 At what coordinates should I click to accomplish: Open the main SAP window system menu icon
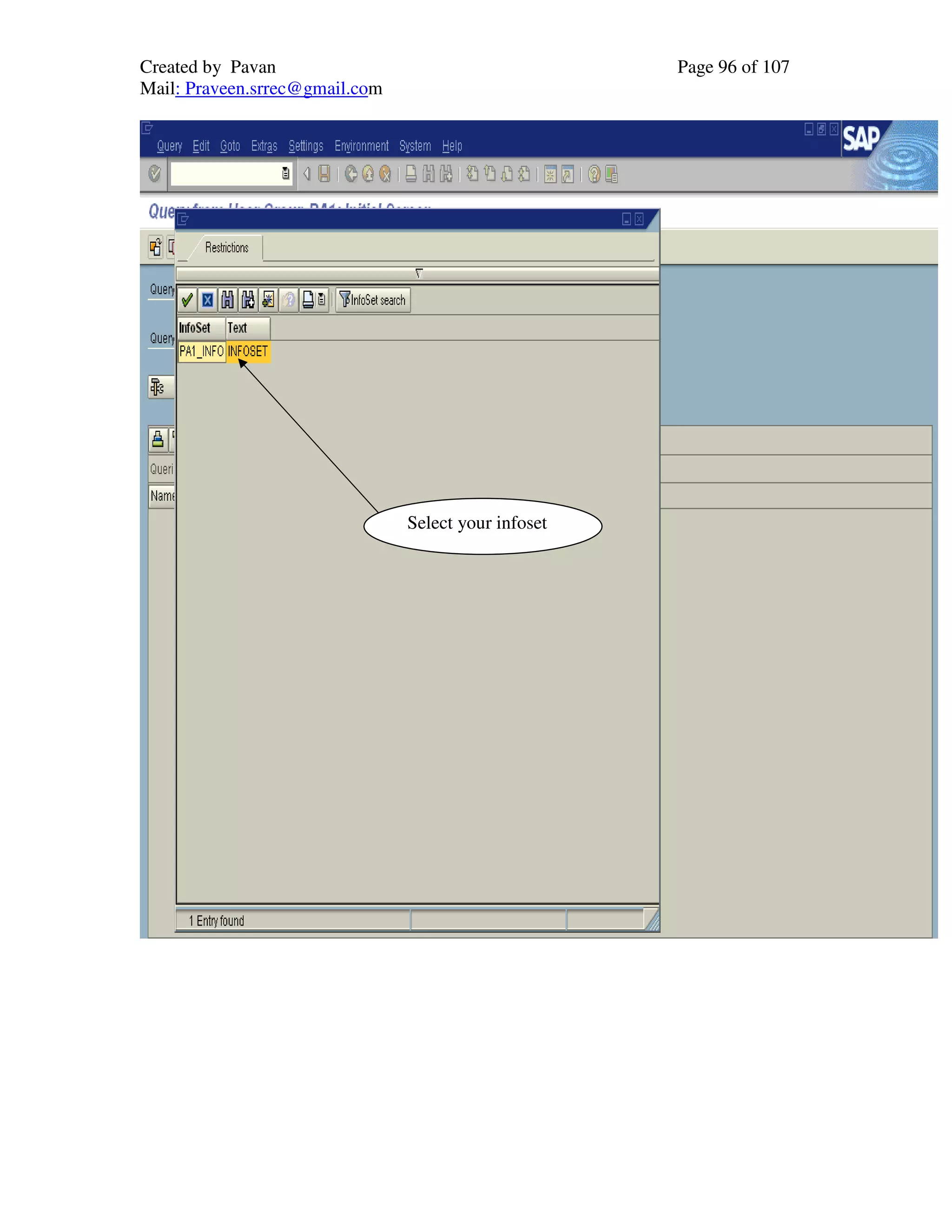pyautogui.click(x=147, y=128)
